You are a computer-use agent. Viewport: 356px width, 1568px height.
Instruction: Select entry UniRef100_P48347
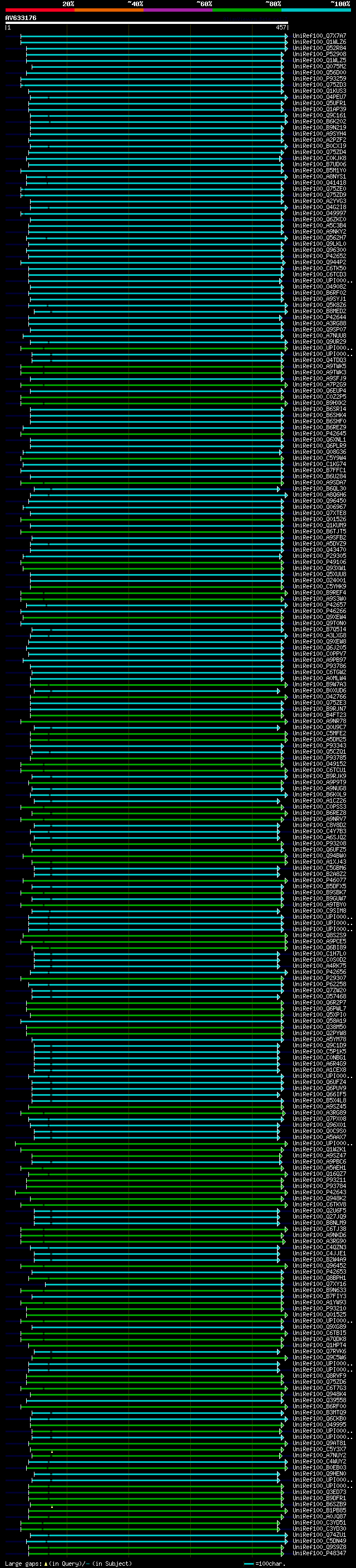point(319,1554)
